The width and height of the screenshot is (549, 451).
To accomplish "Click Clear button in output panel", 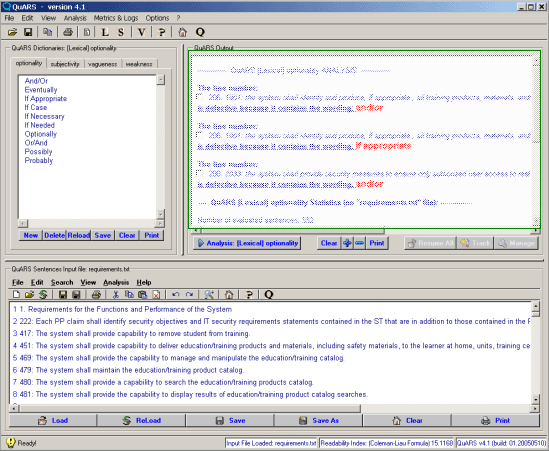I will (x=329, y=243).
